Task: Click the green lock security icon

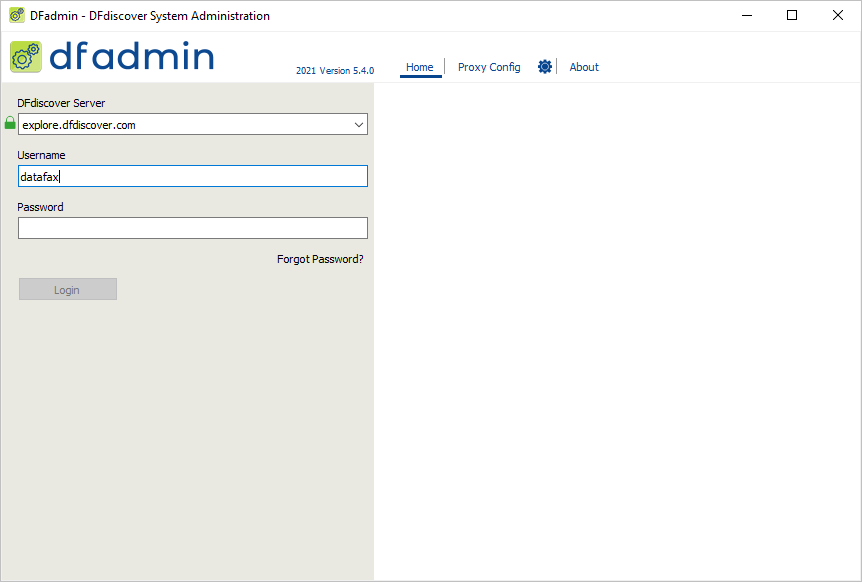Action: pyautogui.click(x=10, y=123)
